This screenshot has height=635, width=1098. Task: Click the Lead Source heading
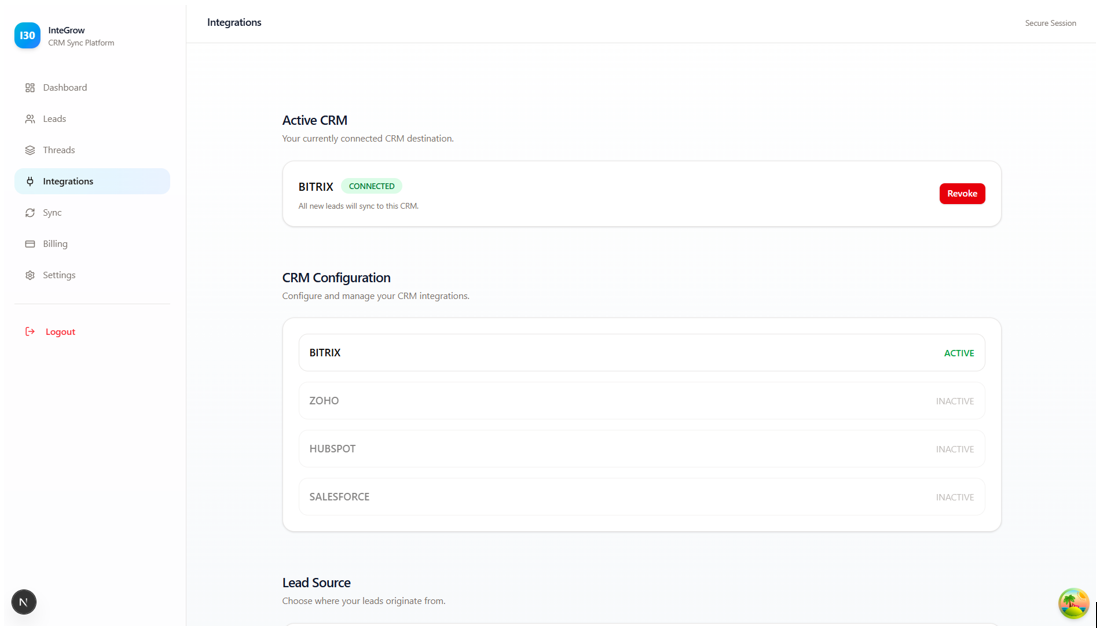point(317,582)
